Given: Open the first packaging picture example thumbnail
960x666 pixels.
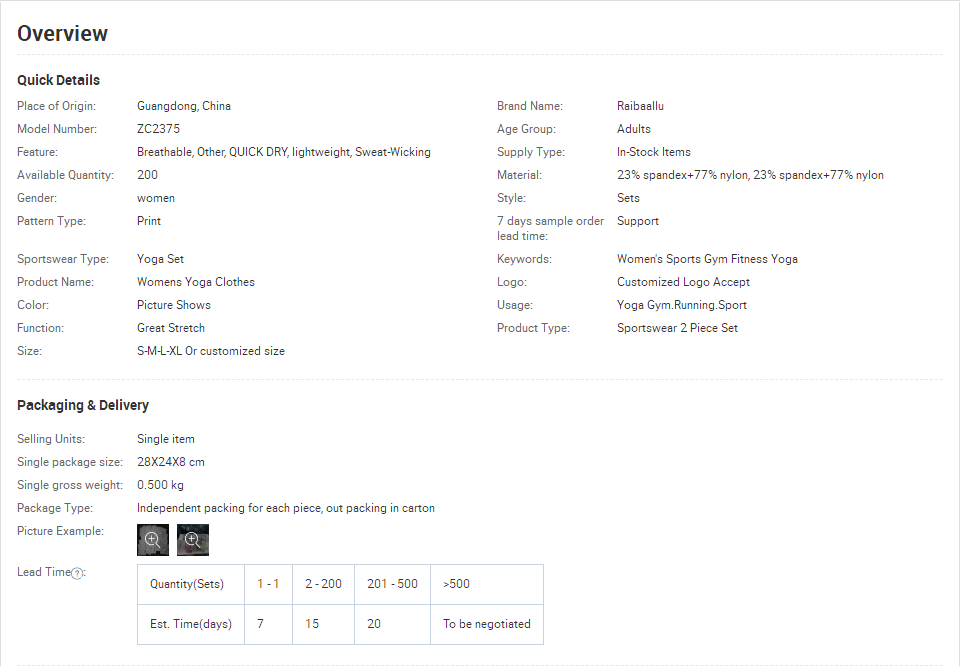Looking at the screenshot, I should coord(152,540).
